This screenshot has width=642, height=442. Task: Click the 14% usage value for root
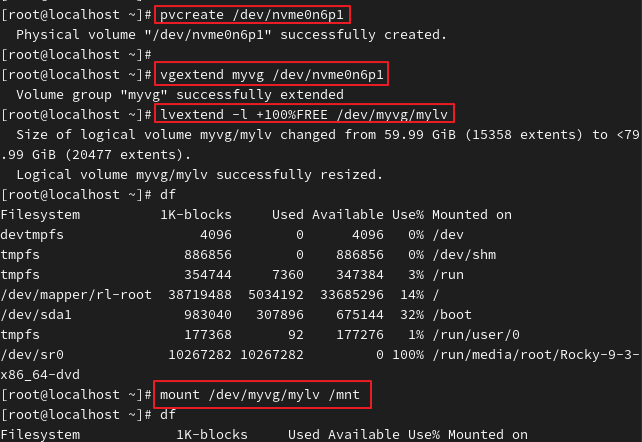pyautogui.click(x=412, y=295)
